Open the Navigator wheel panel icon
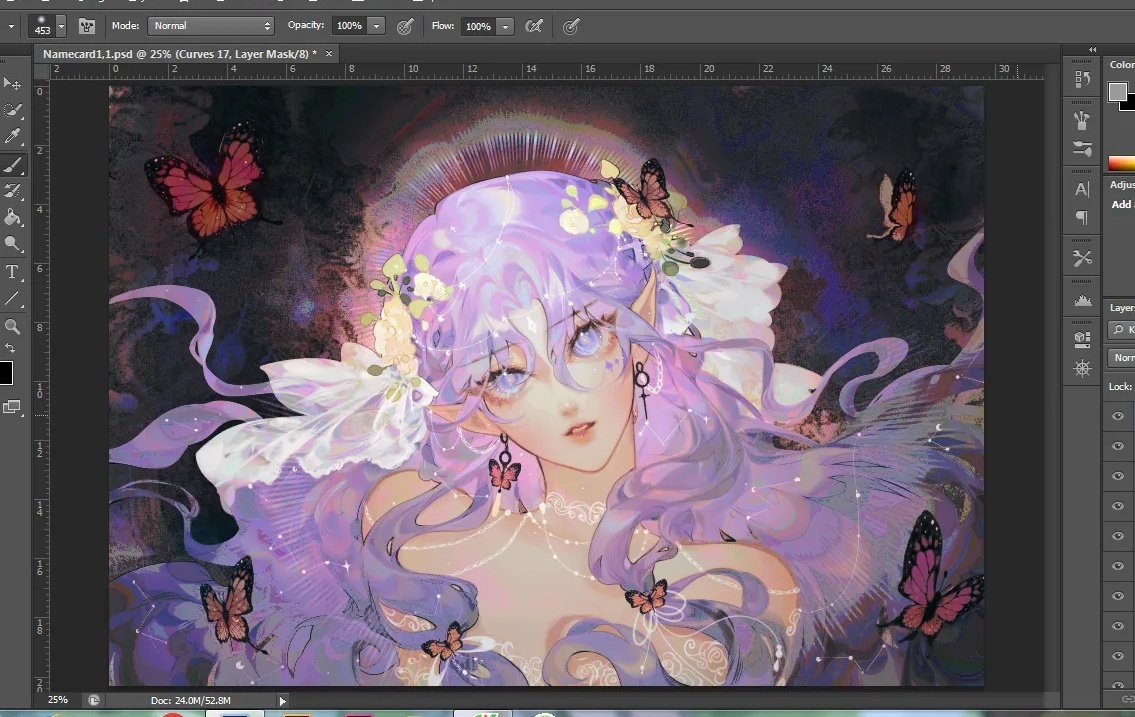The image size is (1135, 717). click(1082, 368)
